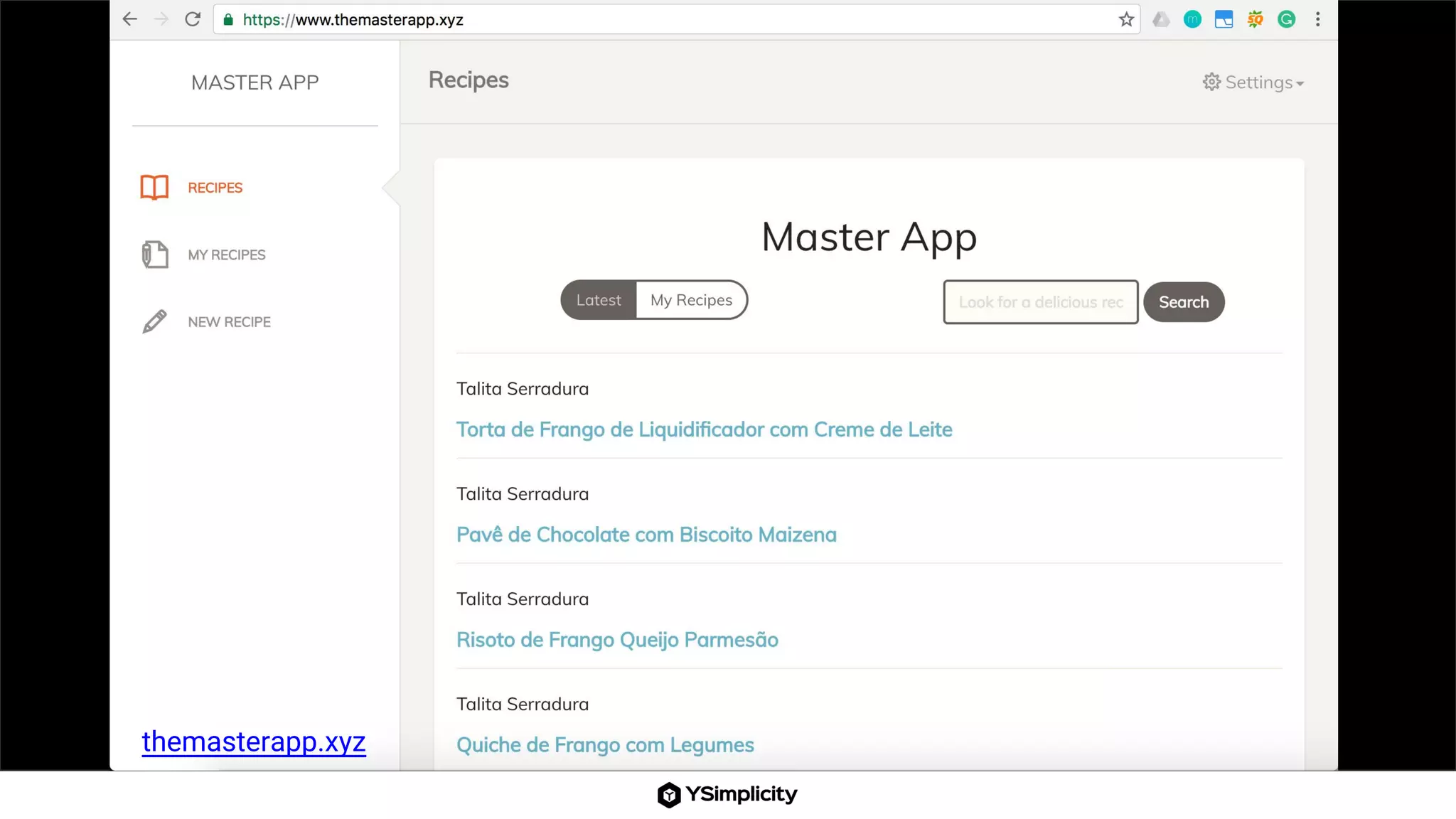
Task: Click the browser back arrow
Action: (x=129, y=19)
